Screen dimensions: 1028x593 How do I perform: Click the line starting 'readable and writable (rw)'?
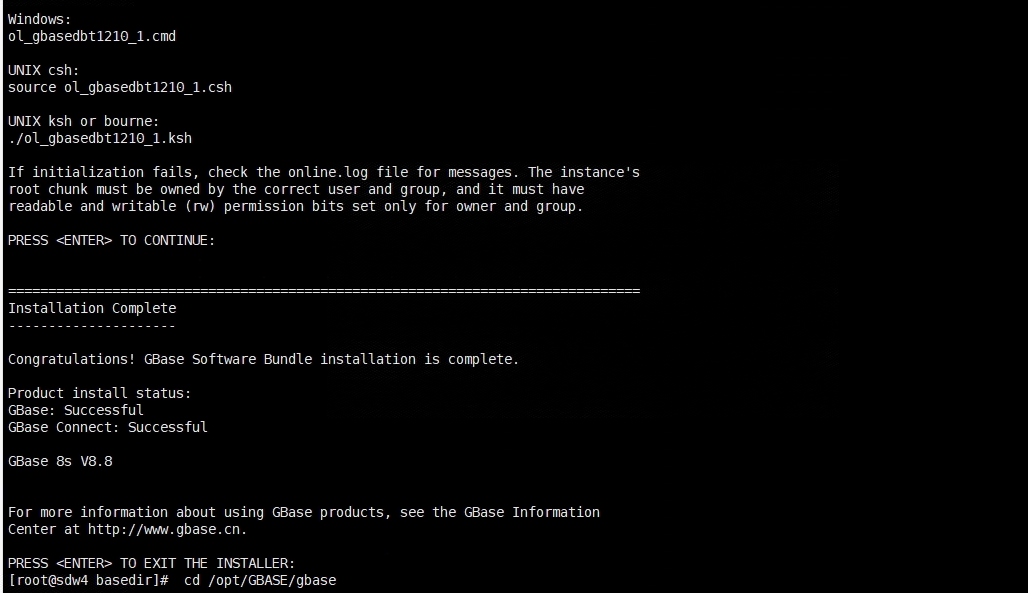coord(295,207)
